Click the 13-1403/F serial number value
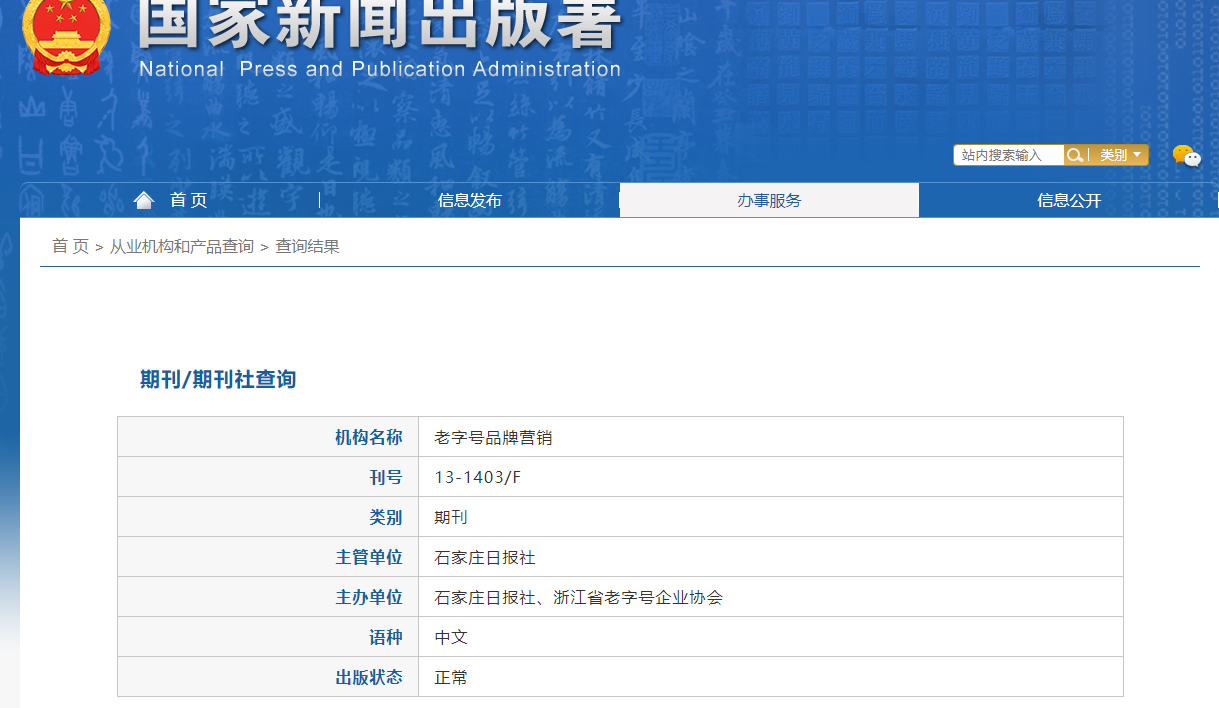 (478, 477)
